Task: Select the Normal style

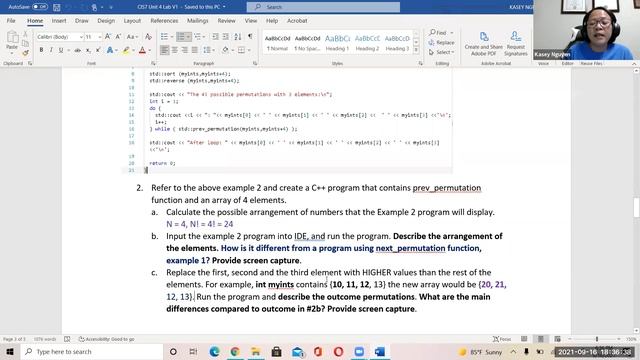Action: [x=278, y=42]
